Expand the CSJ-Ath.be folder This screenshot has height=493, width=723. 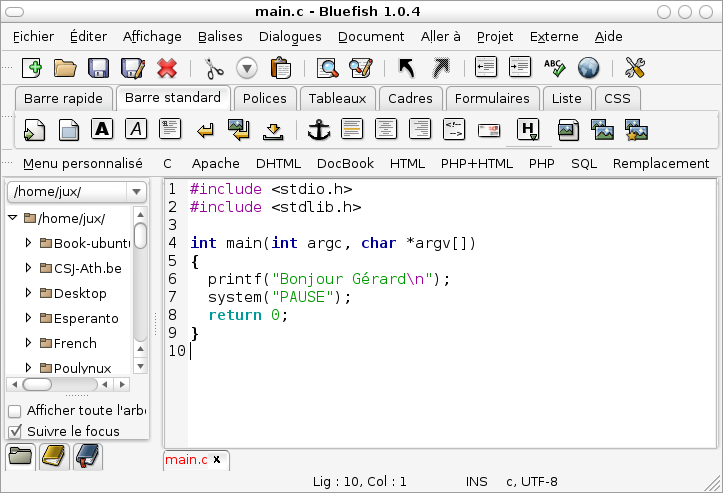[x=28, y=267]
